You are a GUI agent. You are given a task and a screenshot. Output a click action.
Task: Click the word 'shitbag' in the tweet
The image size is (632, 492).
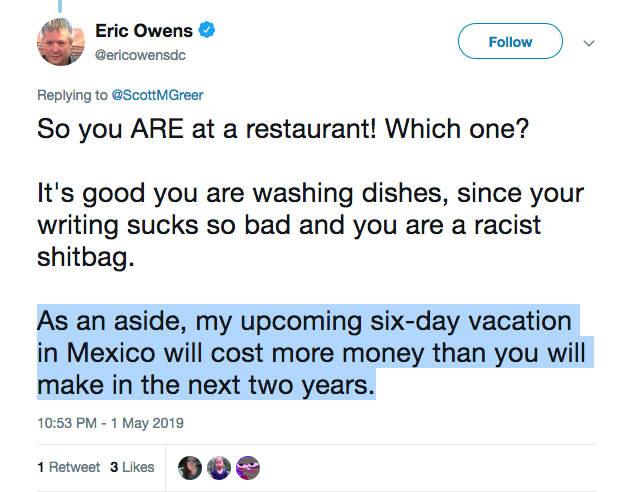click(85, 257)
